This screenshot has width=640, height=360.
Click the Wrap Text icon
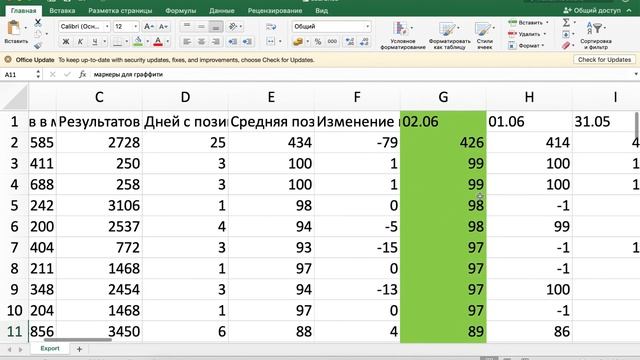[271, 27]
